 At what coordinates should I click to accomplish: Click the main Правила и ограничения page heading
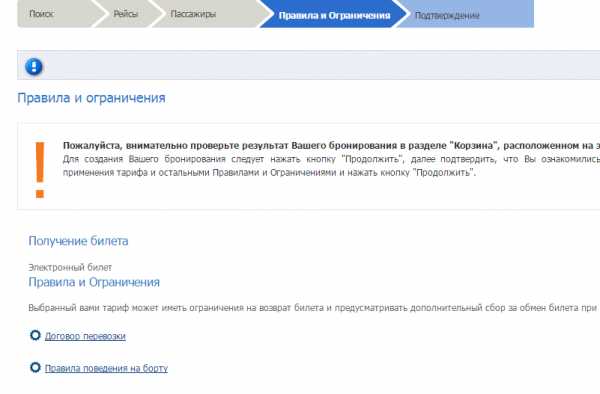point(91,98)
